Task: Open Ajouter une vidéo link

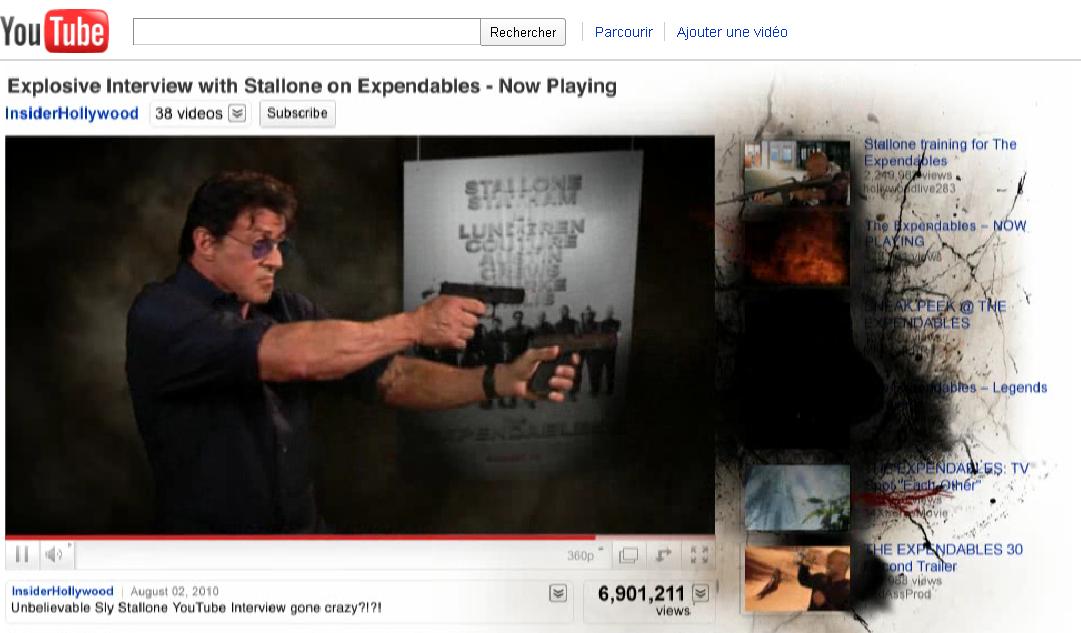Action: click(x=731, y=32)
